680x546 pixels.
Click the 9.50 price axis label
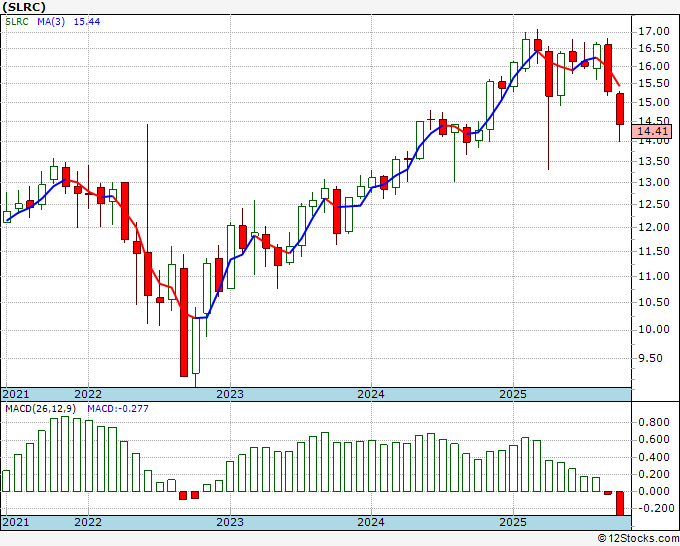click(x=651, y=359)
